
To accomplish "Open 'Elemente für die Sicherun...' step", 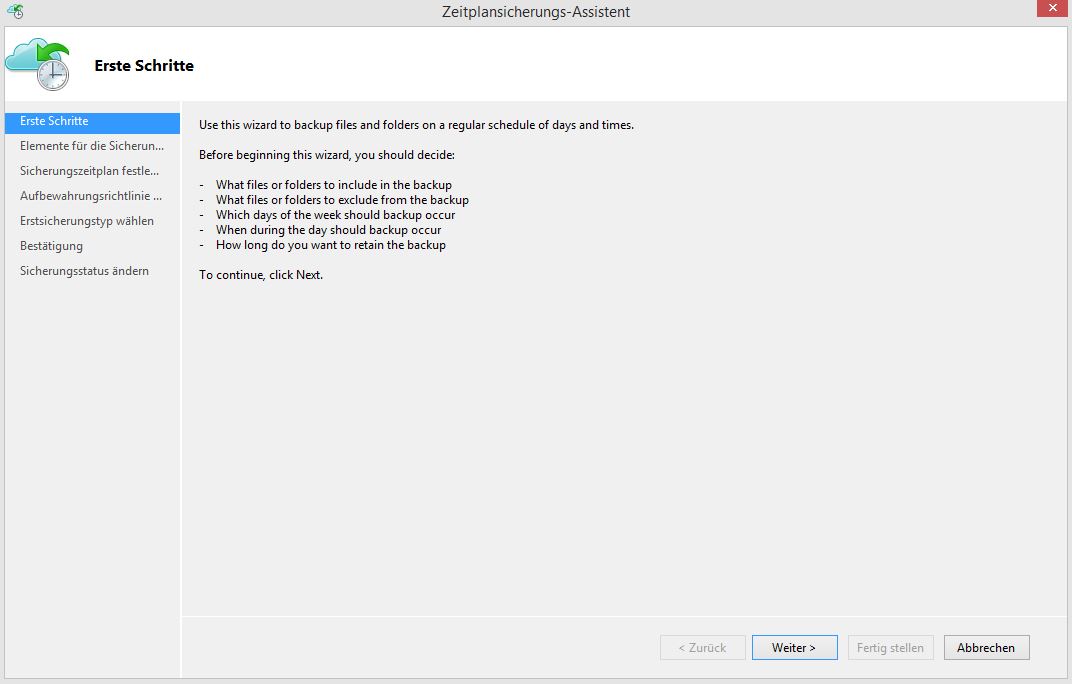I will [x=91, y=146].
